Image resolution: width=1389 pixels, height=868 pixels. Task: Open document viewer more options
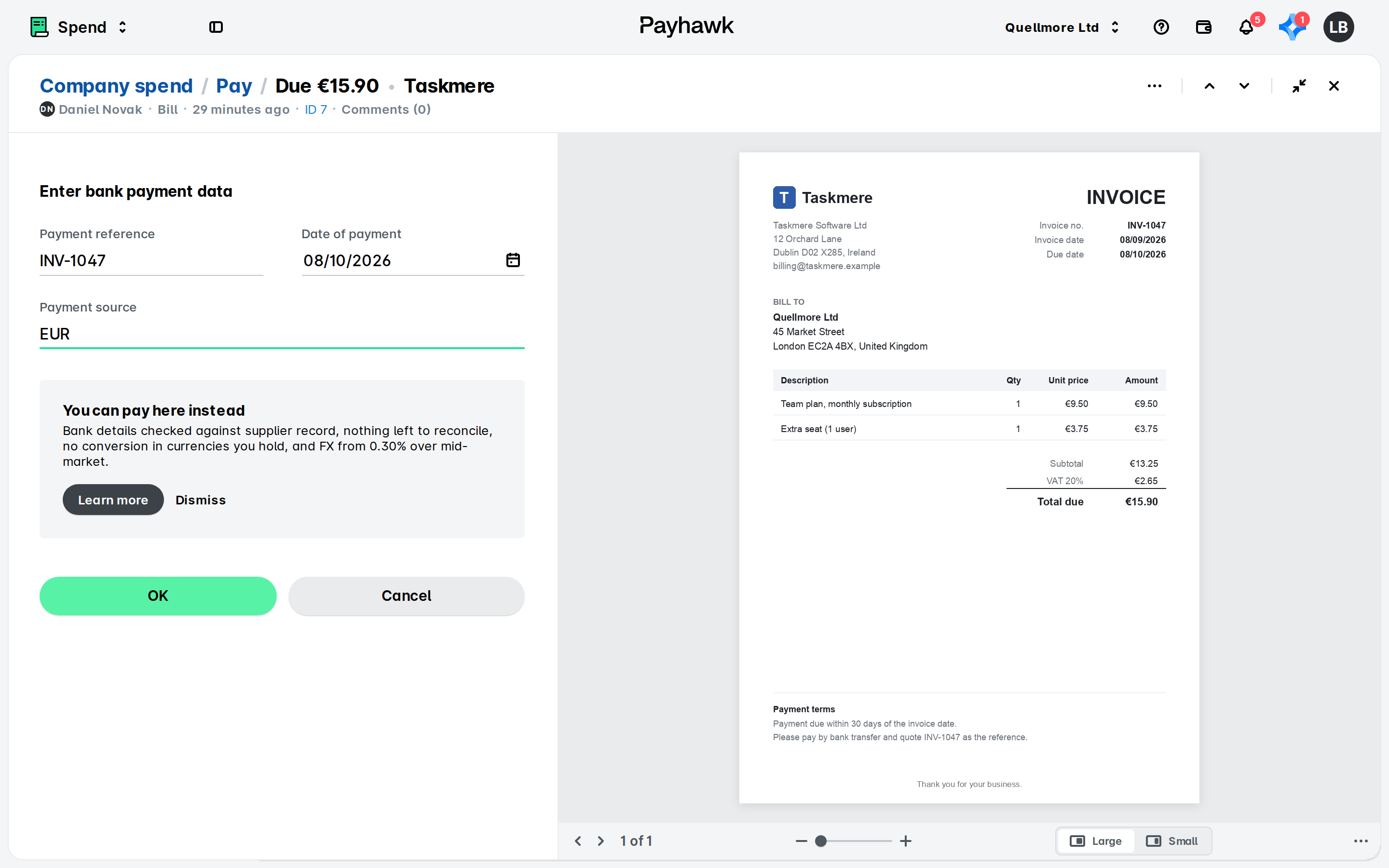pos(1361,841)
